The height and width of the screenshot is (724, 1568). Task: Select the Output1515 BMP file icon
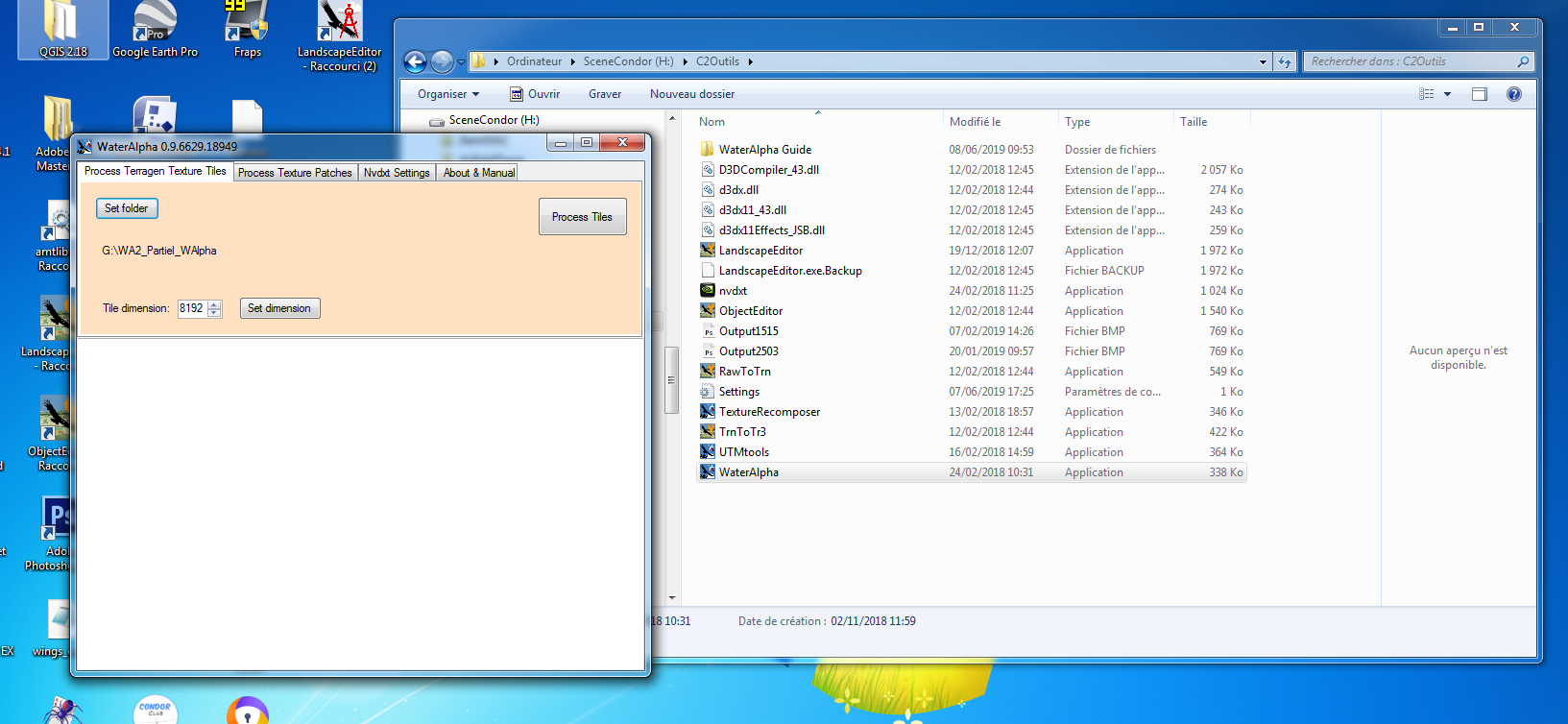tap(708, 331)
